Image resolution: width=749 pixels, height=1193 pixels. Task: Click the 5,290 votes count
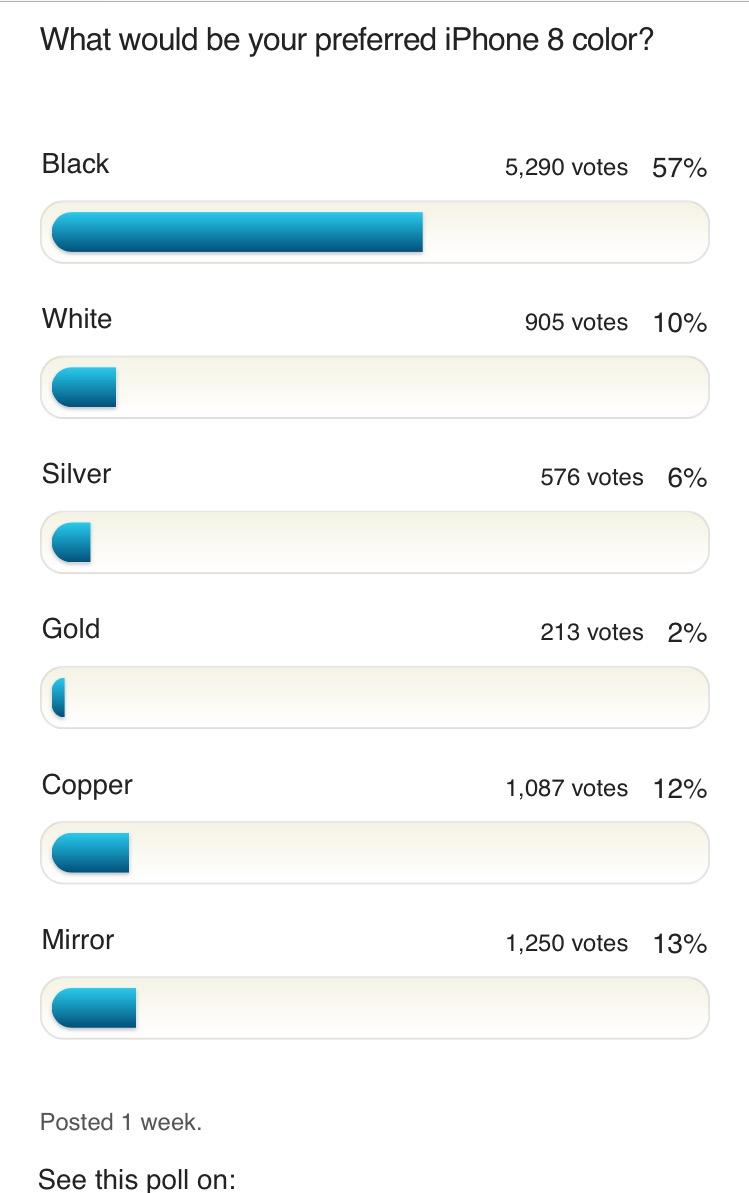click(x=566, y=167)
